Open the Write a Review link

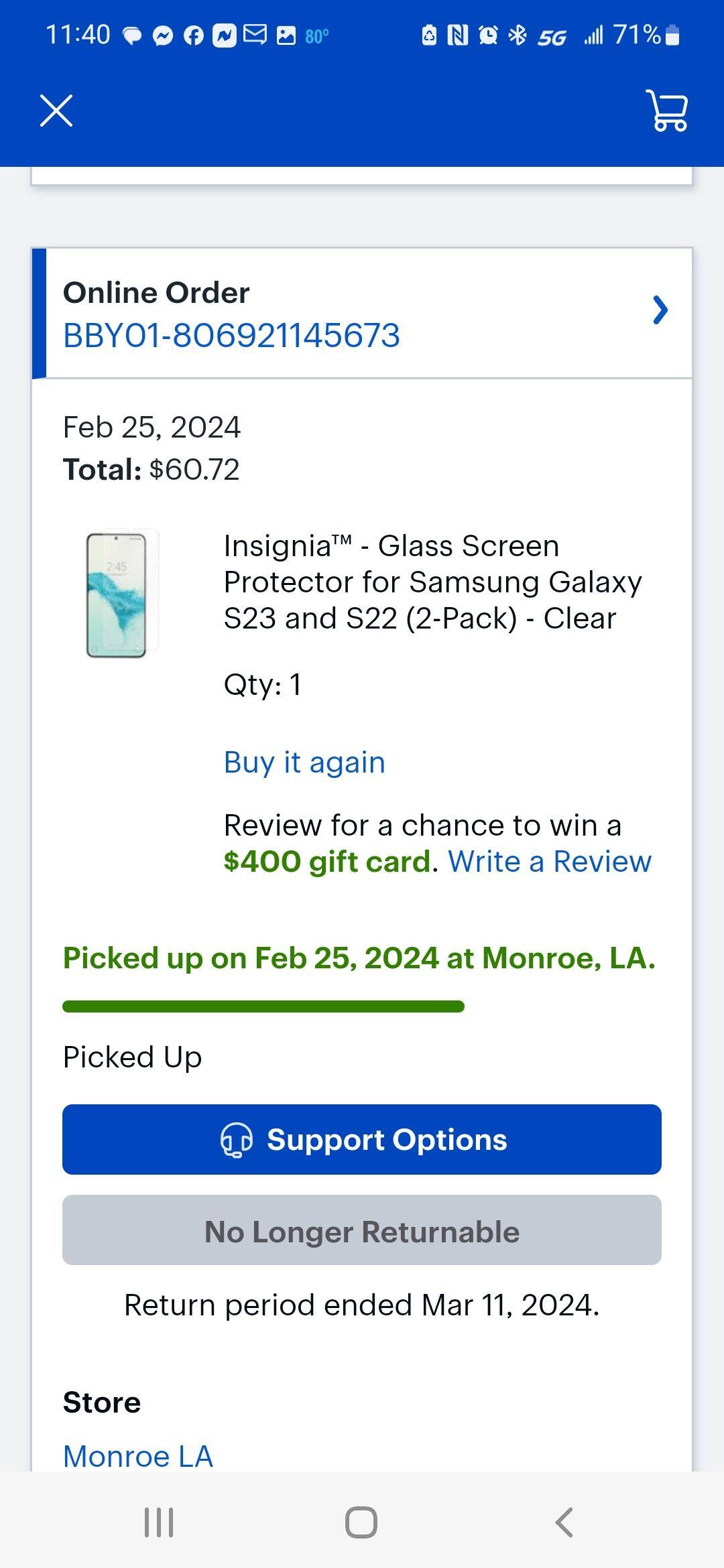[550, 862]
